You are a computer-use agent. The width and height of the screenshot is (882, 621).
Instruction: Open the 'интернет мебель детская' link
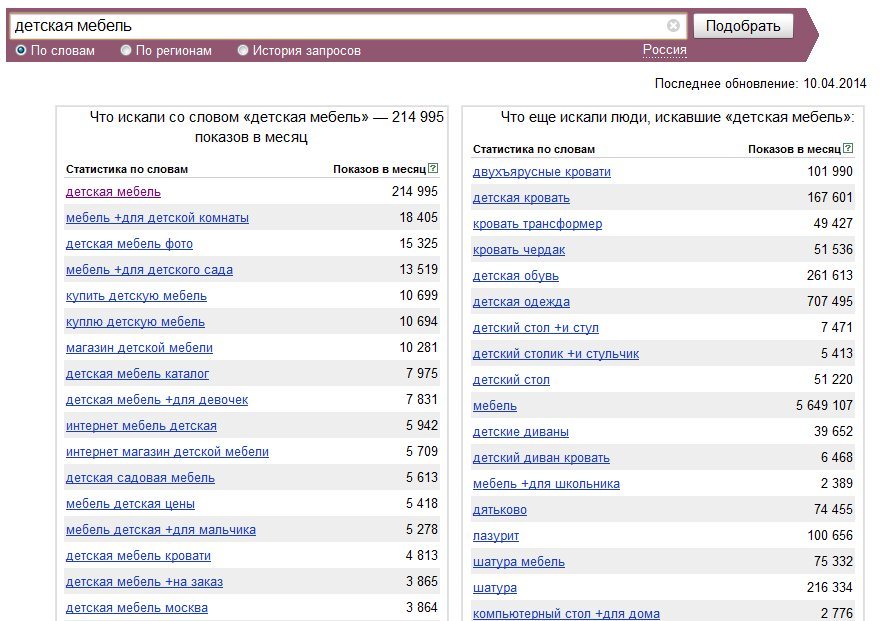141,425
